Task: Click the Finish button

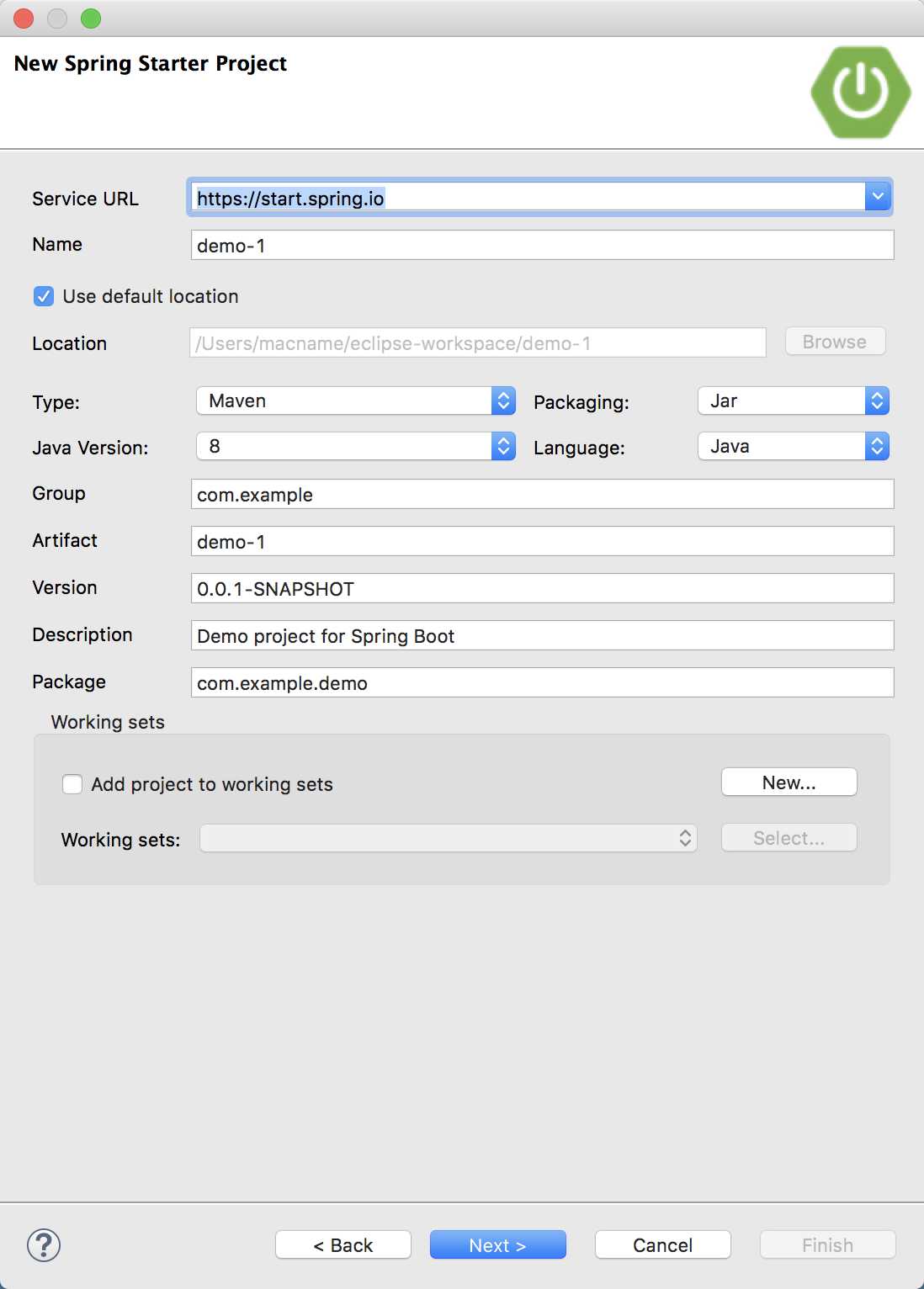Action: [x=828, y=1245]
